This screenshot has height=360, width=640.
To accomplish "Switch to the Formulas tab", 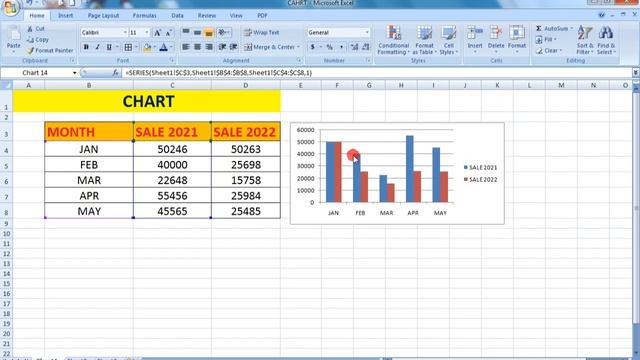I will [144, 16].
